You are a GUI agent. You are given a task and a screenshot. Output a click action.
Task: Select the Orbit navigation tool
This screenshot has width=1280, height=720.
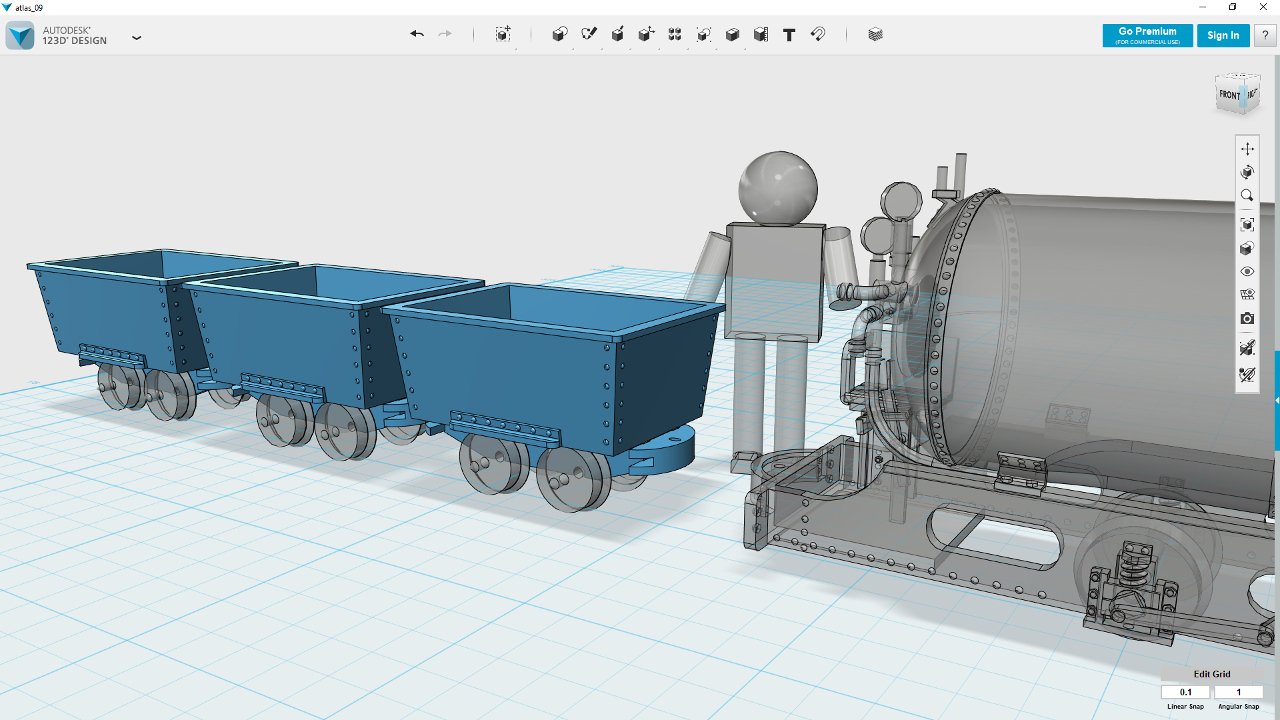pos(1247,172)
